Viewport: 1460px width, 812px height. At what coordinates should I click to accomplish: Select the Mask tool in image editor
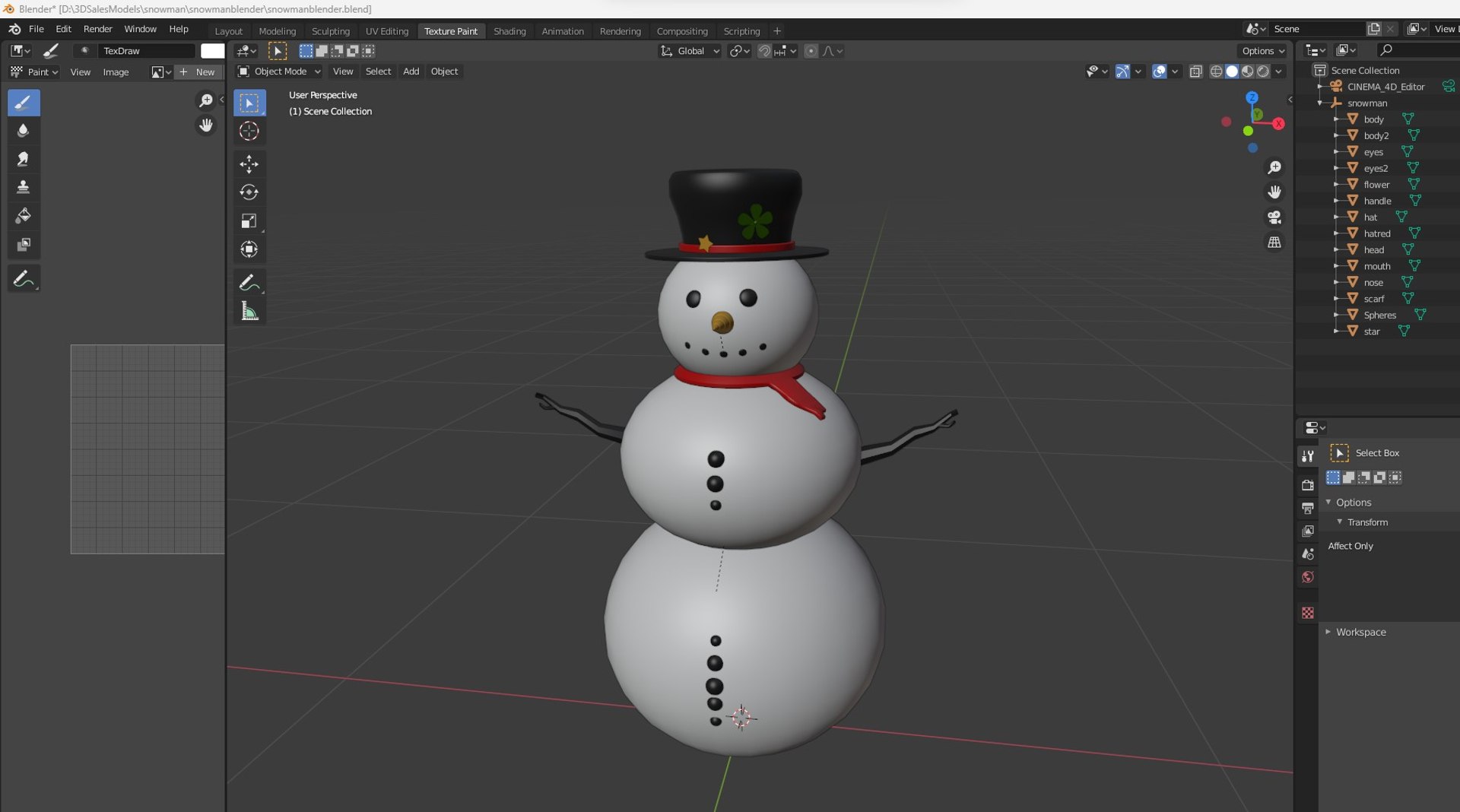24,244
